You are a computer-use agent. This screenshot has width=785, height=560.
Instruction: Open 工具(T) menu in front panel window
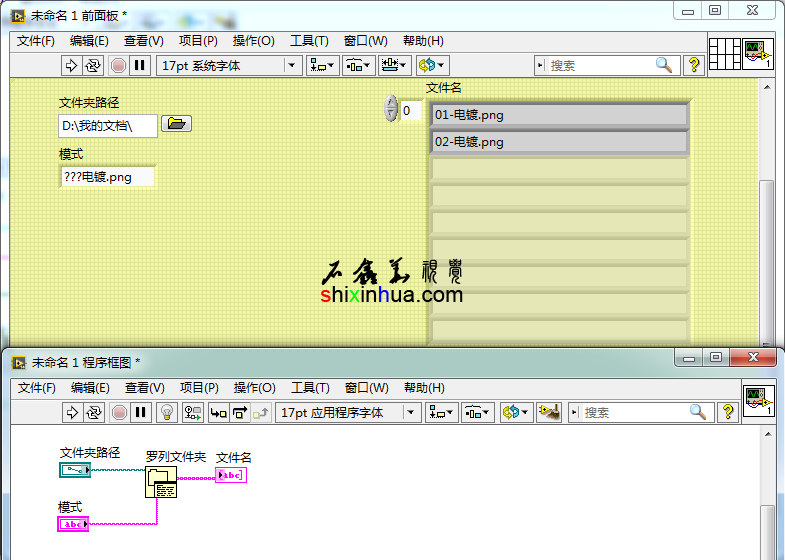309,41
